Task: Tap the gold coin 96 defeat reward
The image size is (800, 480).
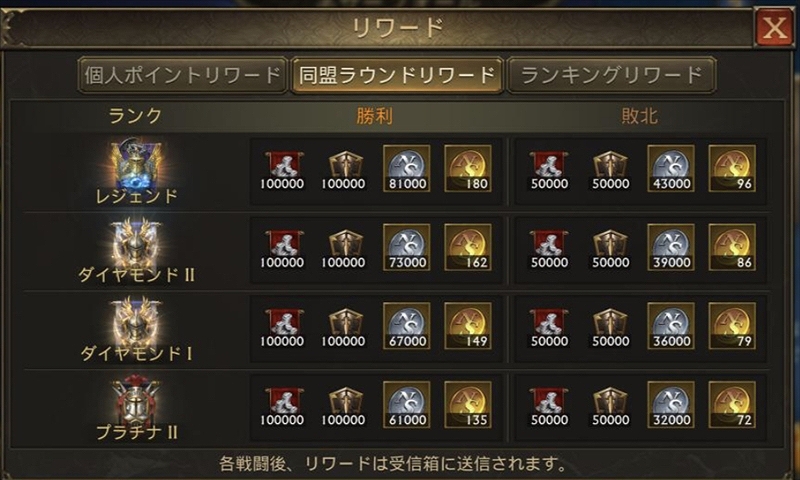Action: [732, 168]
